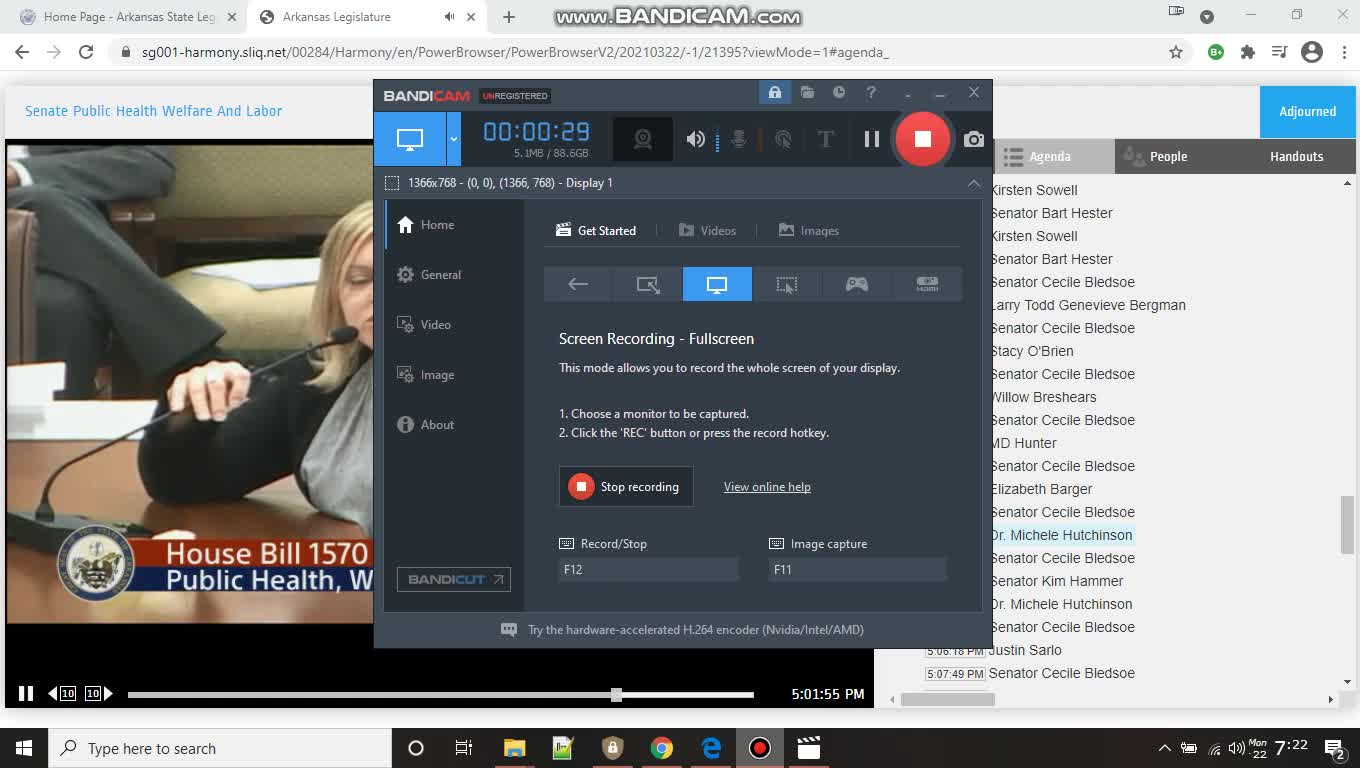This screenshot has width=1360, height=768.
Task: Select Larry Todd Genevieve Bergman entry
Action: click(1088, 305)
